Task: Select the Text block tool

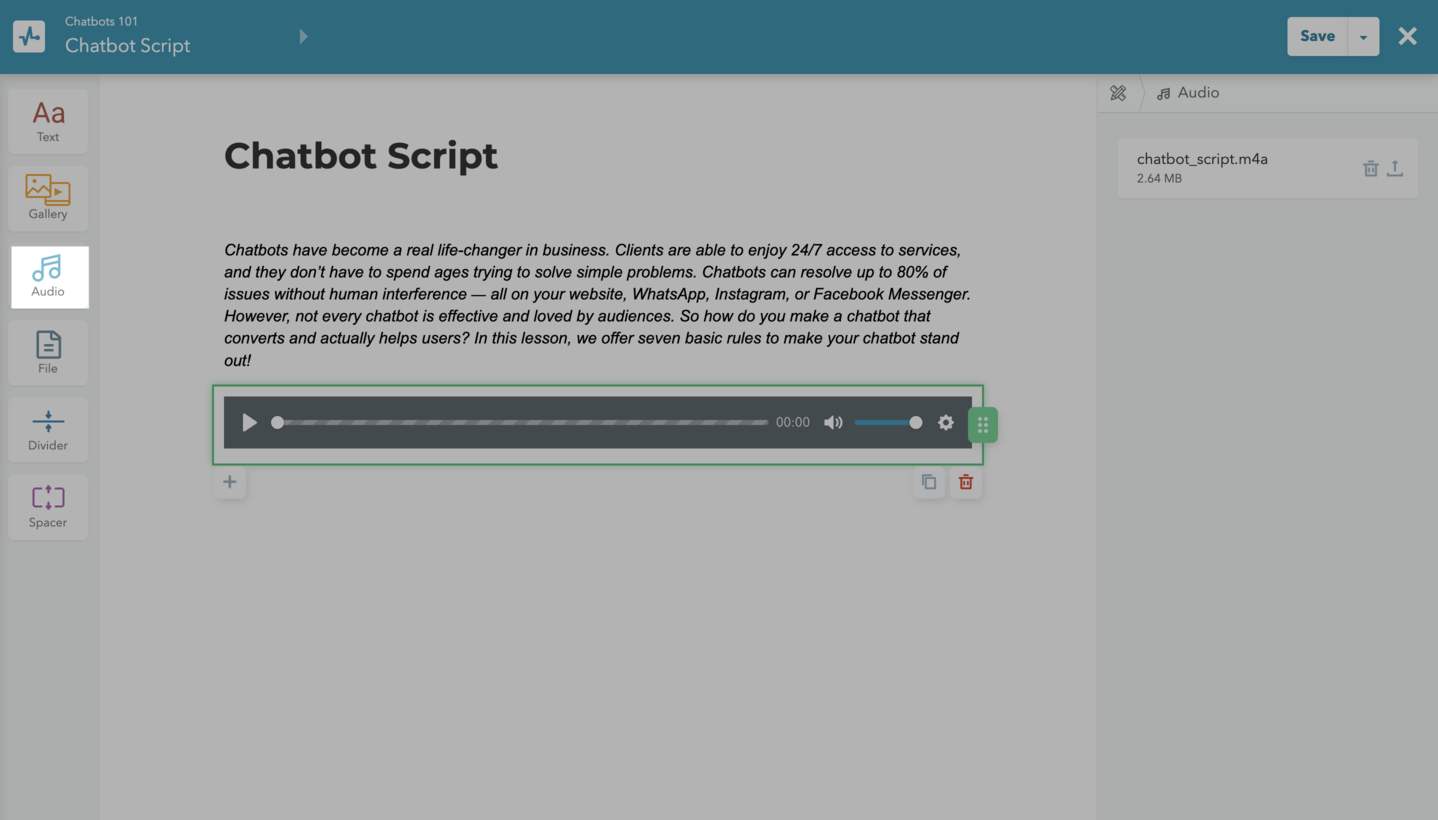Action: point(48,121)
